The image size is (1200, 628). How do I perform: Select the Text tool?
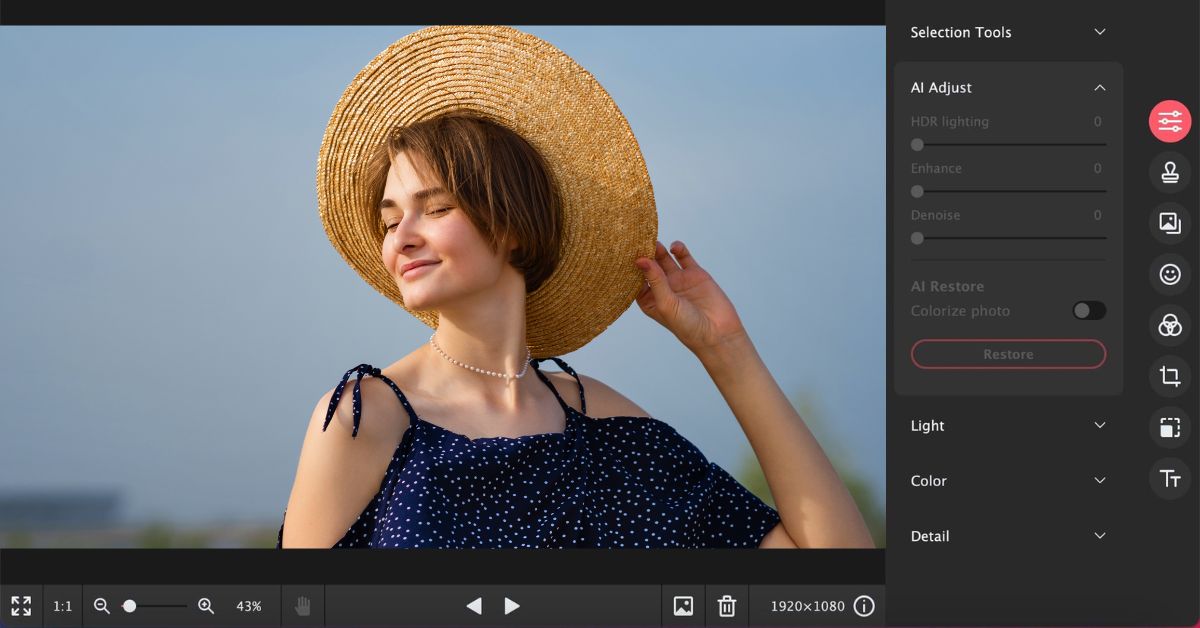pyautogui.click(x=1169, y=479)
